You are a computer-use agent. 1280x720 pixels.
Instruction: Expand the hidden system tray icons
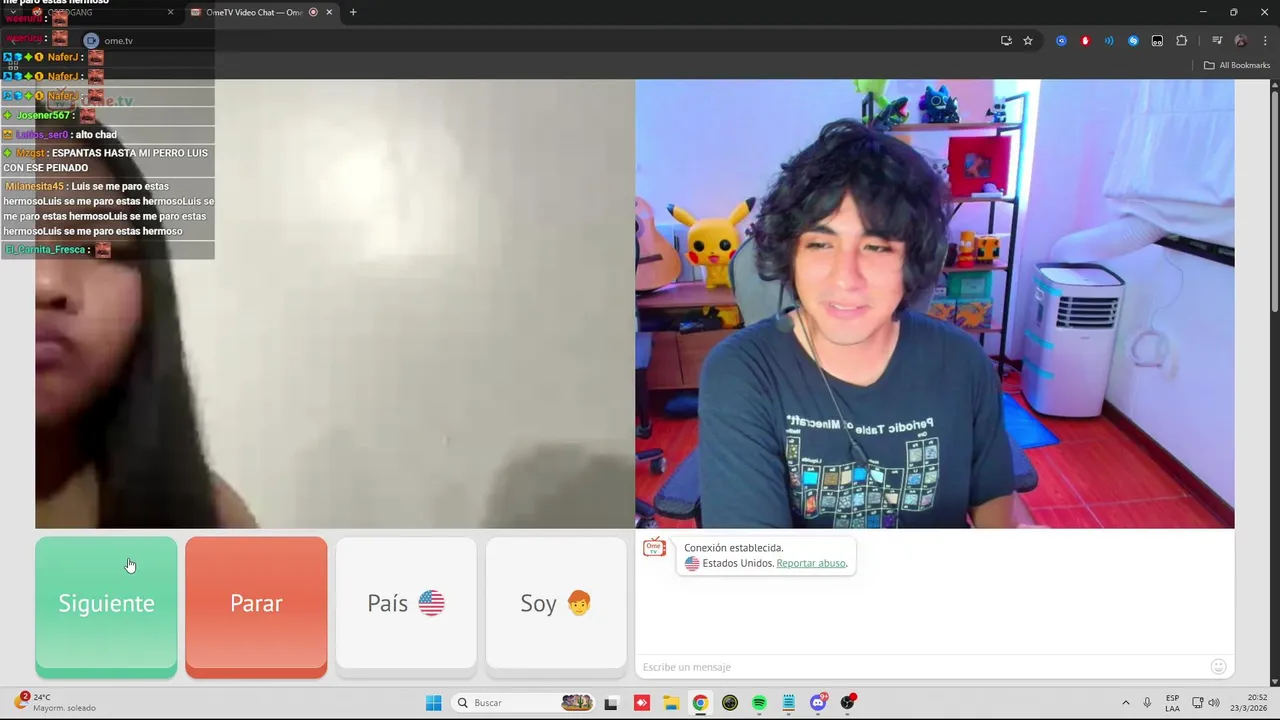(1125, 703)
